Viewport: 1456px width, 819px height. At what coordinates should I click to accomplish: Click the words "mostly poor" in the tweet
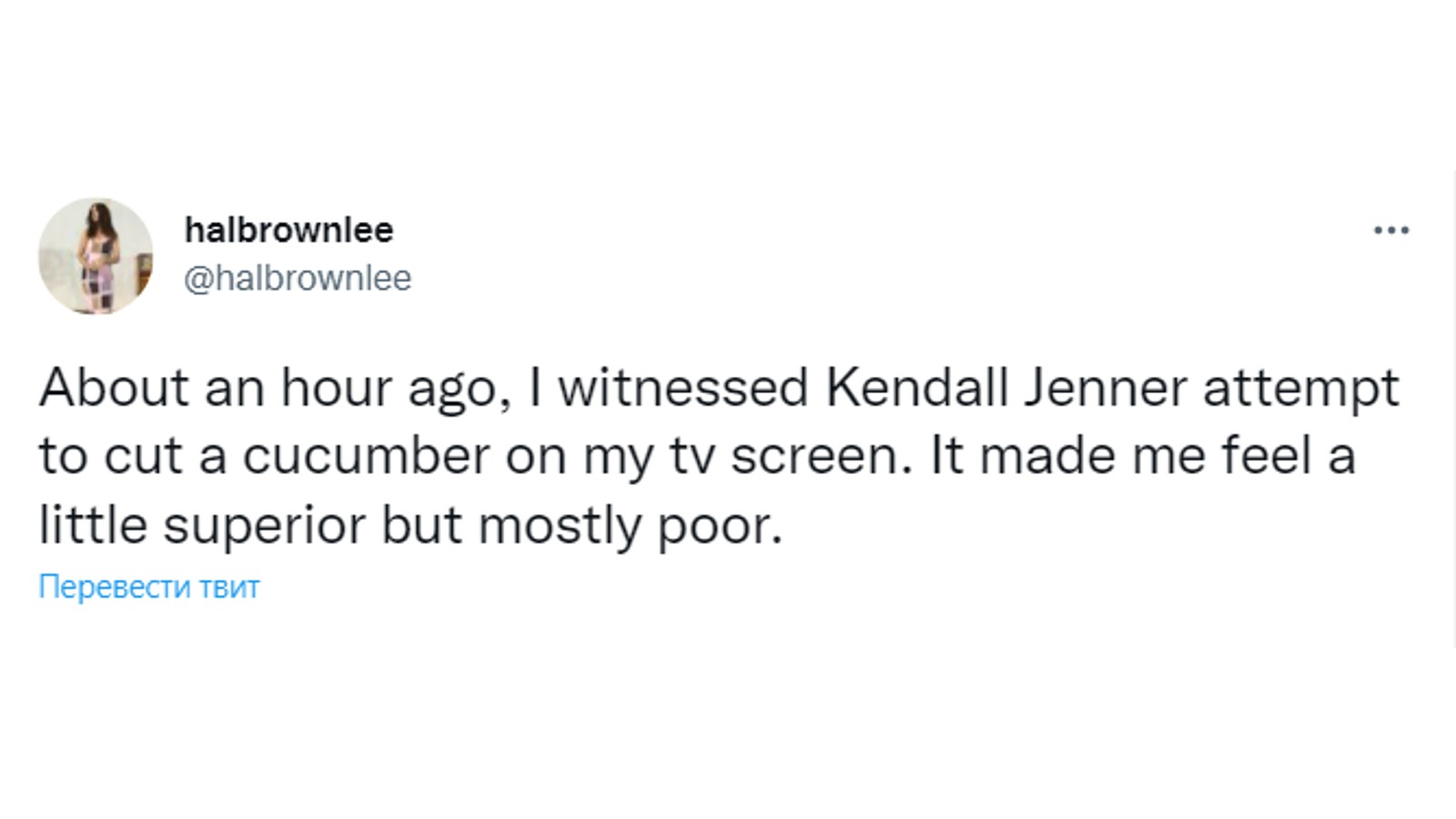630,525
